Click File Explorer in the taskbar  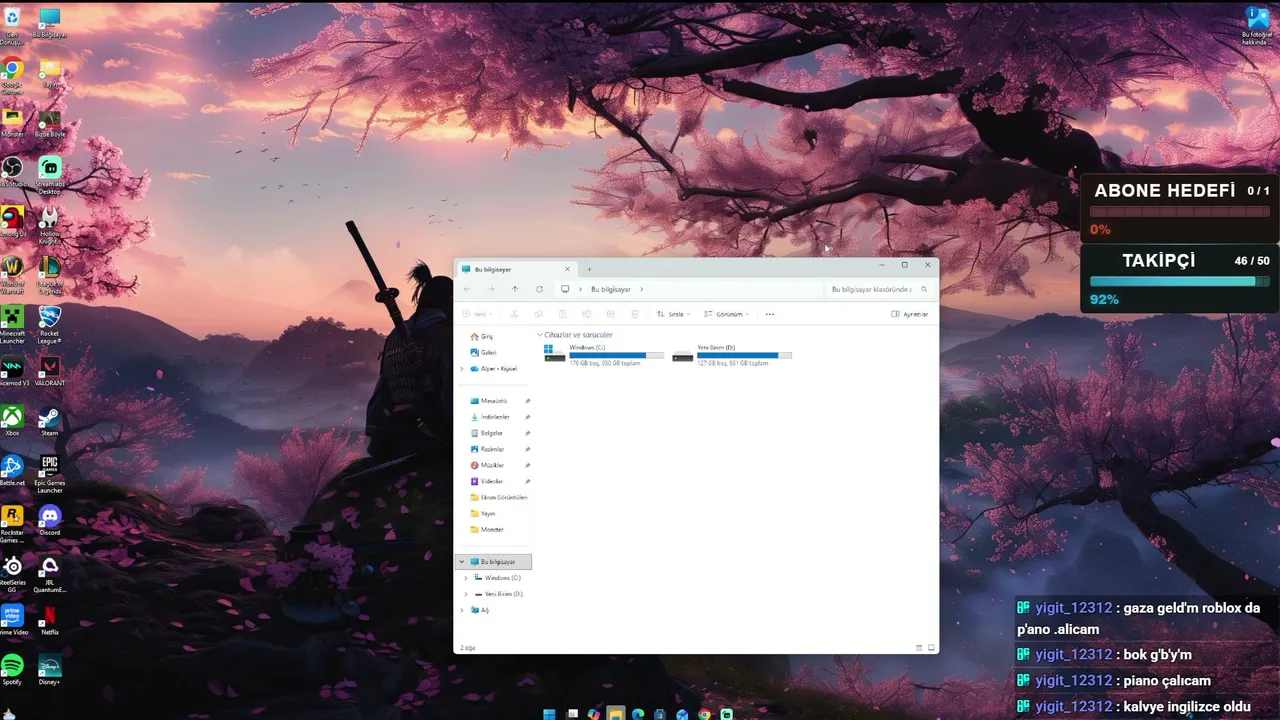pos(616,714)
